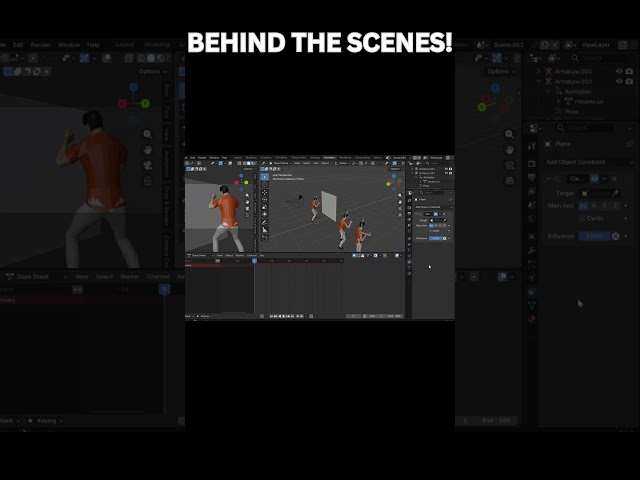Open Render menu in dimmed backdrop menu bar
The height and width of the screenshot is (480, 640).
pos(40,44)
